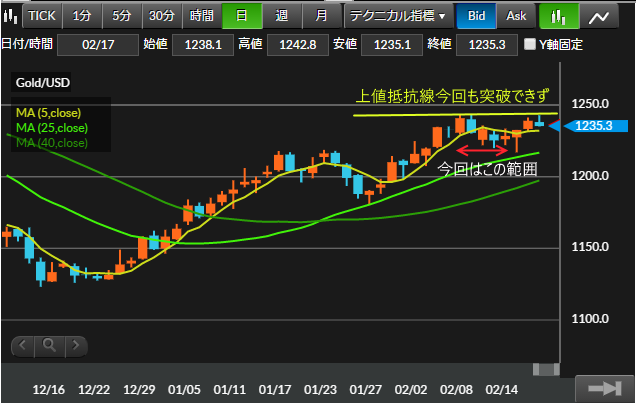Click the magnifier zoom icon

point(49,346)
